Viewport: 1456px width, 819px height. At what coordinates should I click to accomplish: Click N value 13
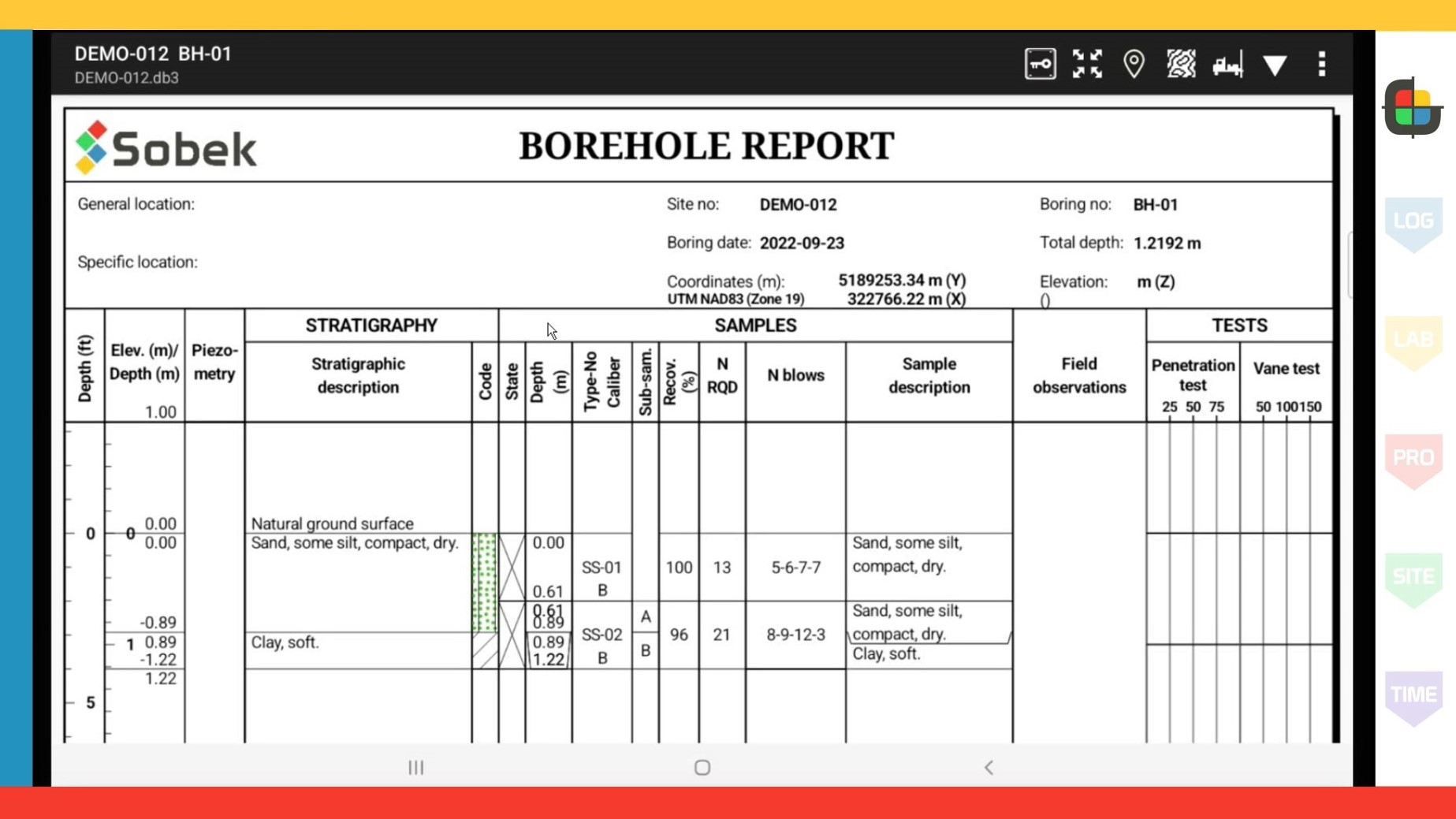coord(722,568)
